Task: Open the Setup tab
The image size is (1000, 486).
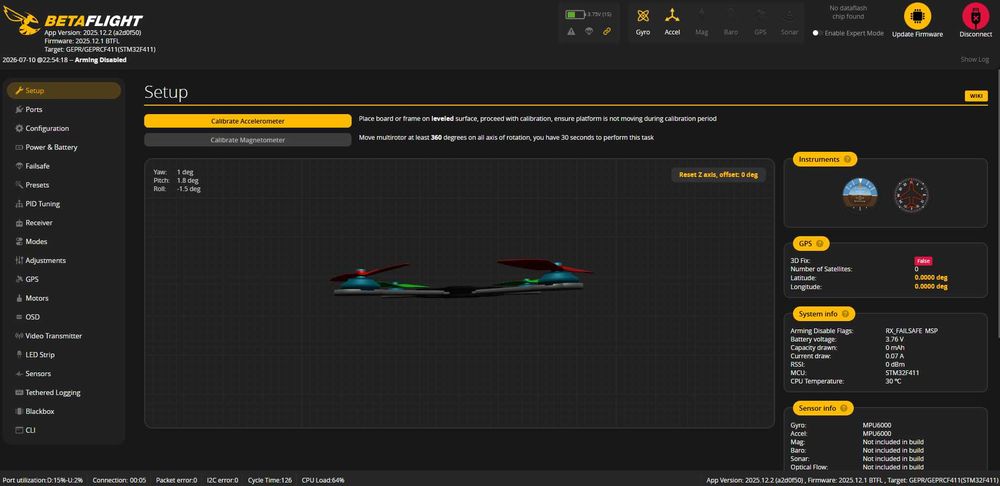Action: pyautogui.click(x=64, y=91)
